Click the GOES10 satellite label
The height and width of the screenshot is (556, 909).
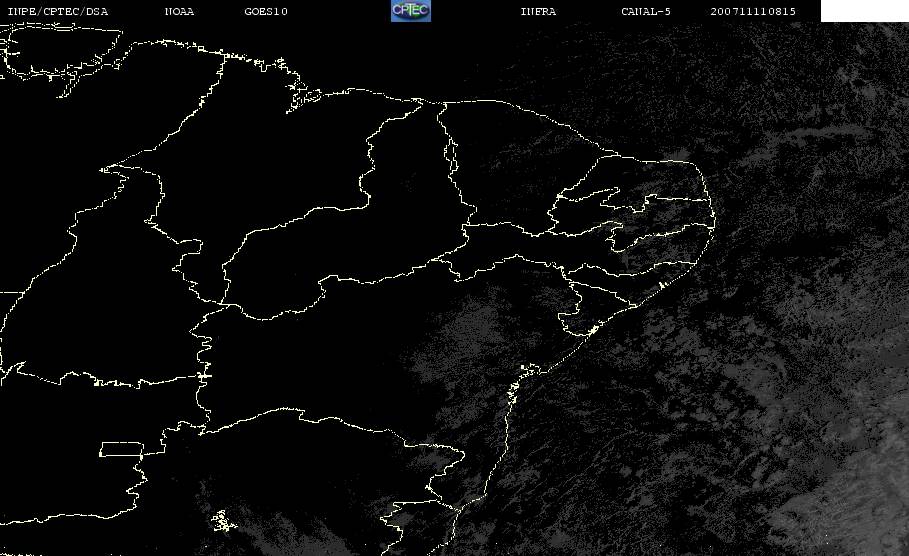[265, 11]
